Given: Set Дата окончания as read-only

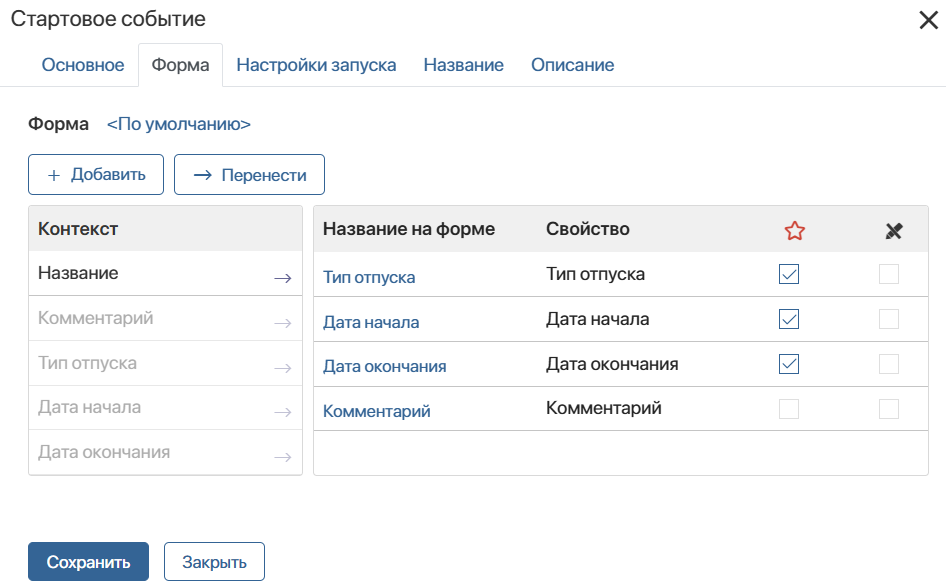Looking at the screenshot, I should click(x=889, y=364).
